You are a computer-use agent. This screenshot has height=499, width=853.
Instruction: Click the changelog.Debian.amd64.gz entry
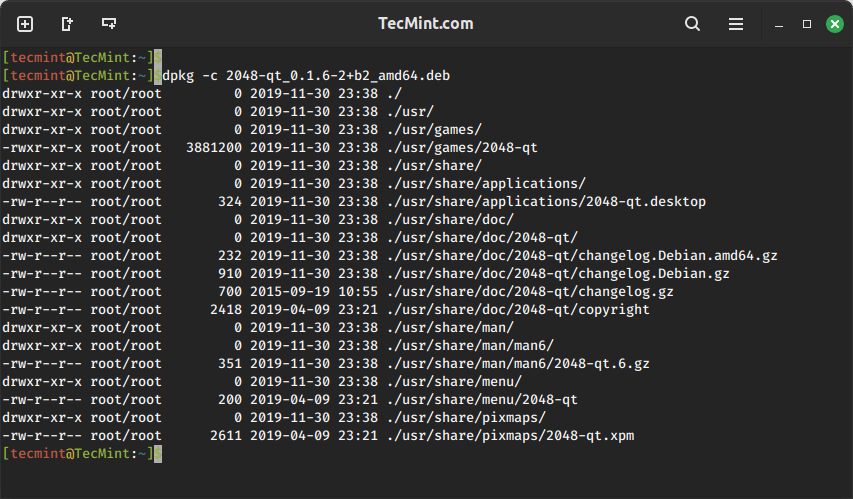[582, 255]
